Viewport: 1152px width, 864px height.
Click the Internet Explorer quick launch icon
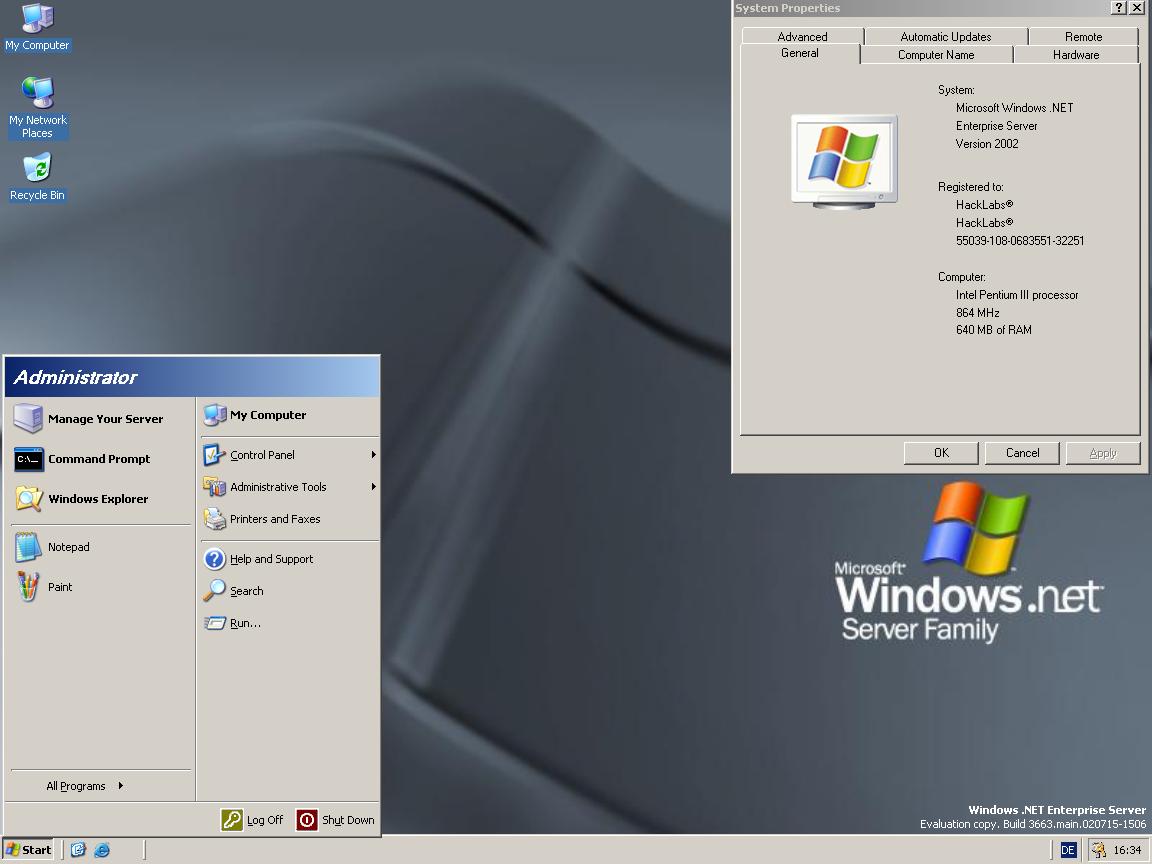click(x=102, y=850)
